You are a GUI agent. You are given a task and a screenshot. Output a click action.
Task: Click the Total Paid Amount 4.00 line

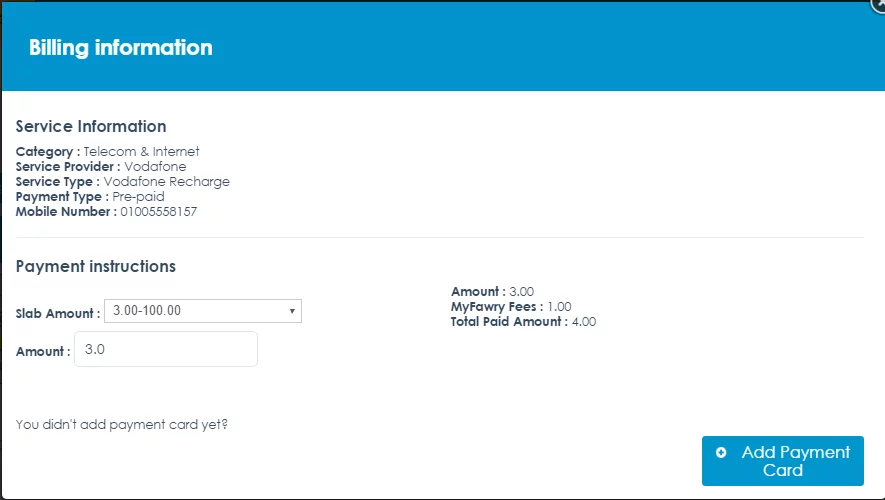[523, 322]
